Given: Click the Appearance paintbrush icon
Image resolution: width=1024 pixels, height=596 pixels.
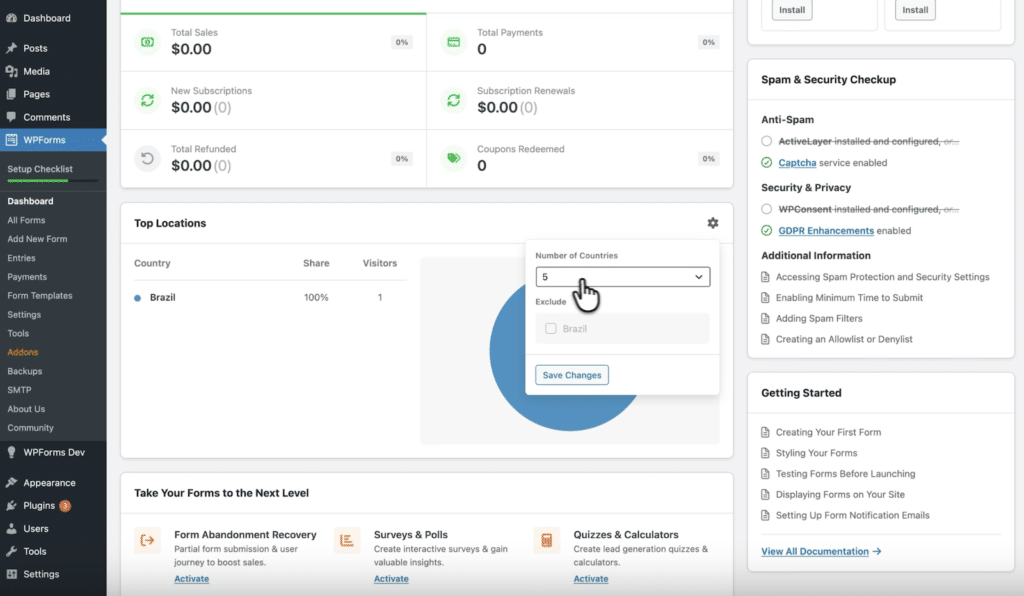Looking at the screenshot, I should pyautogui.click(x=11, y=483).
